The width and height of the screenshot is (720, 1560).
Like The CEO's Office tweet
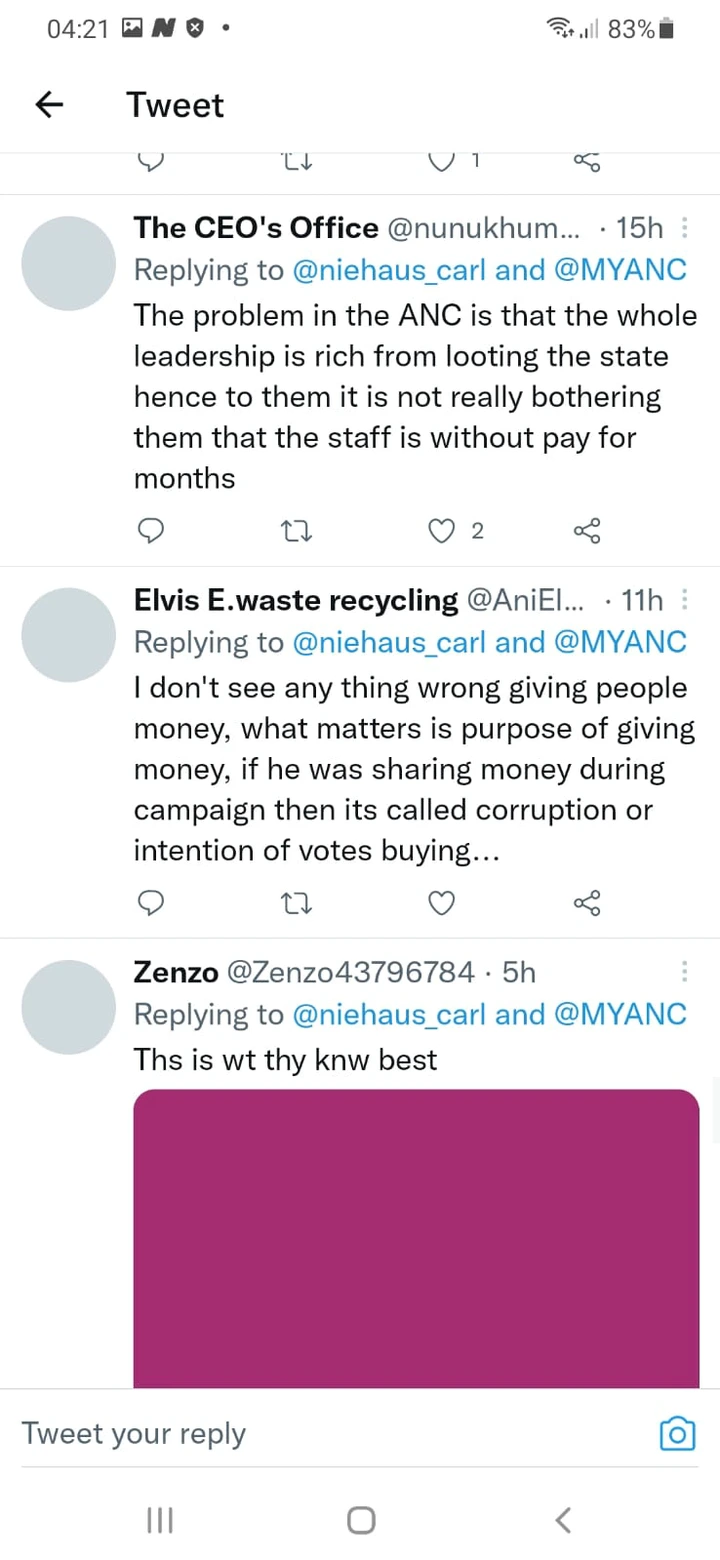[441, 531]
